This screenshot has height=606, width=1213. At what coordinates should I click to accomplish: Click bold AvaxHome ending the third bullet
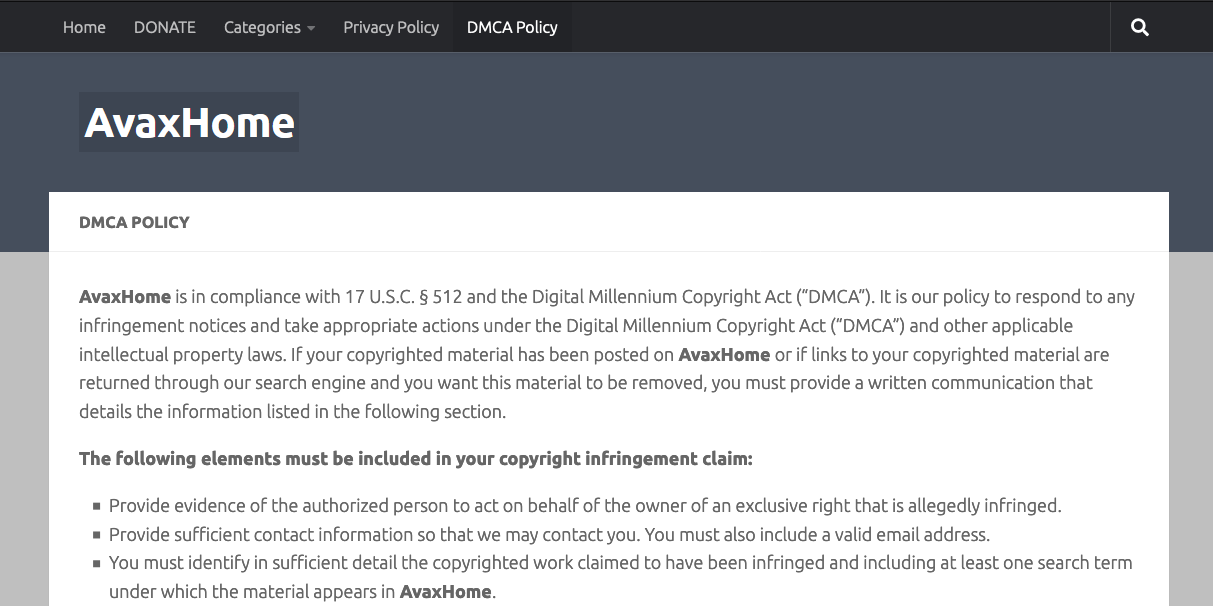445,591
